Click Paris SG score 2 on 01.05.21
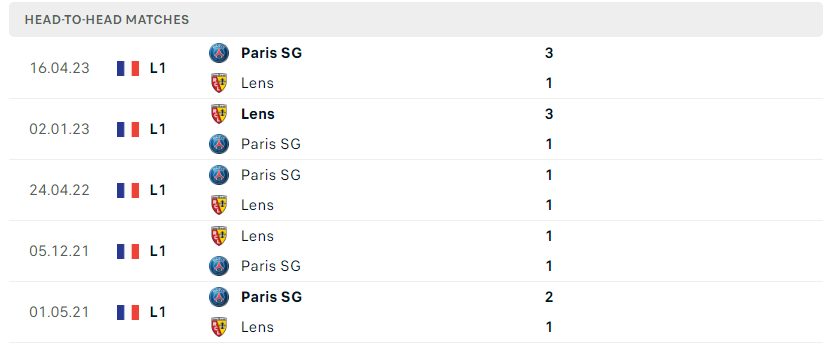 pos(549,297)
